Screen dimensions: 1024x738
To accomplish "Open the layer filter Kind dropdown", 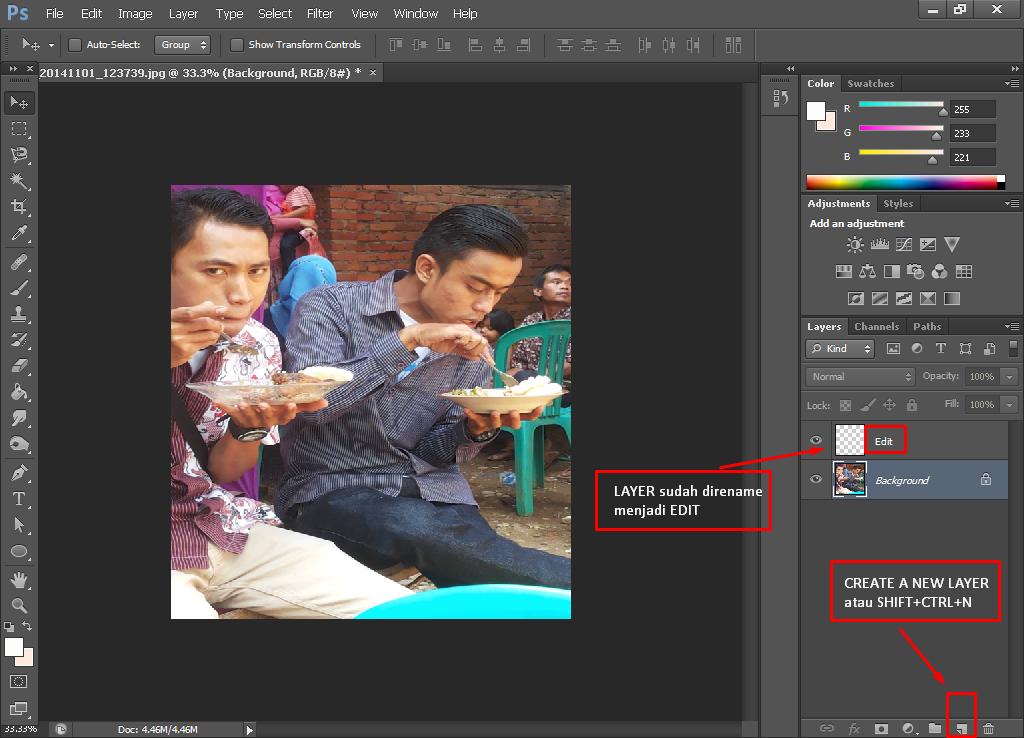I will 840,349.
